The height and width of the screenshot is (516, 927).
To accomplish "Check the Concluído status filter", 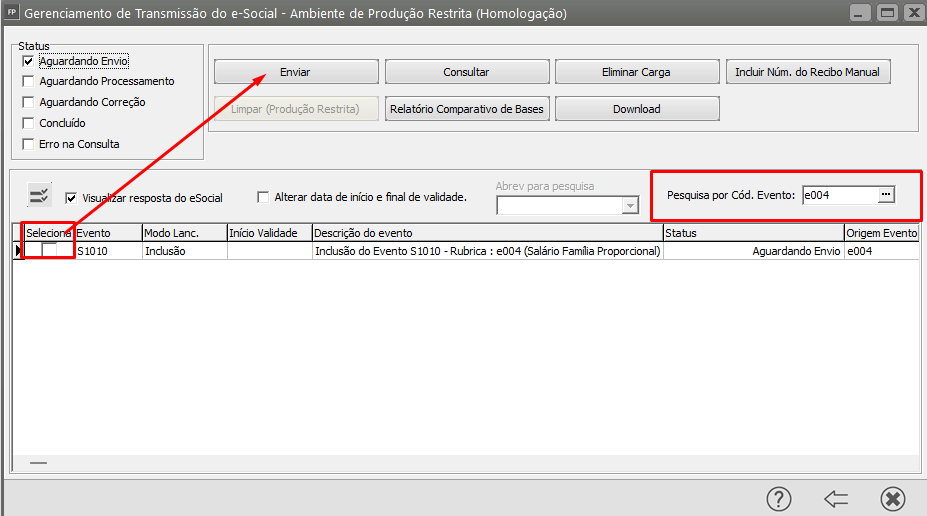I will 28,123.
